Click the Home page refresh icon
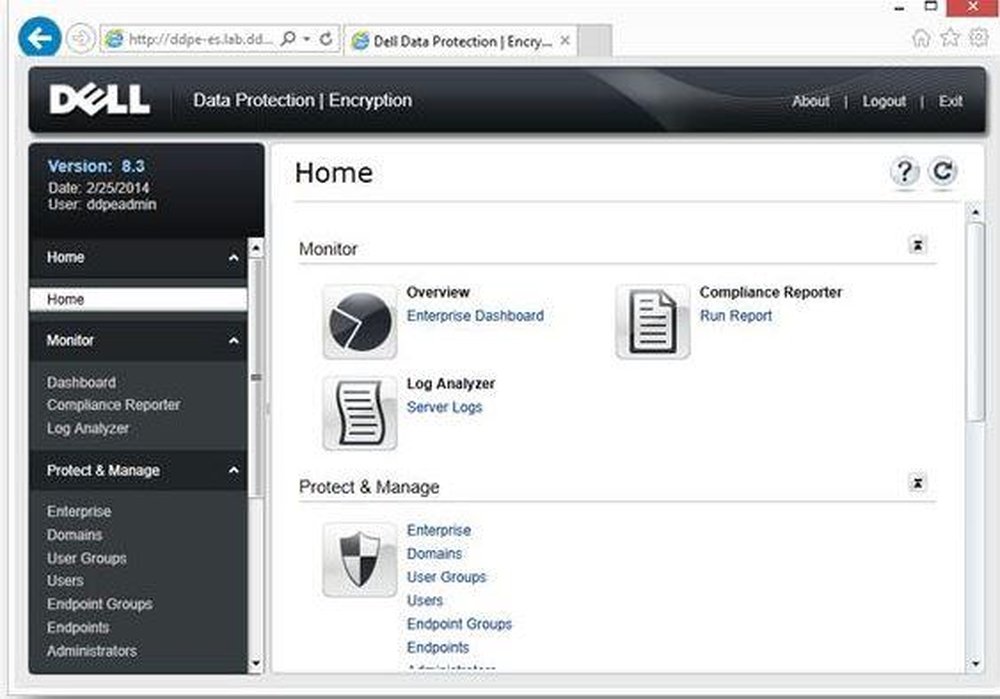Image resolution: width=1000 pixels, height=699 pixels. [x=943, y=172]
